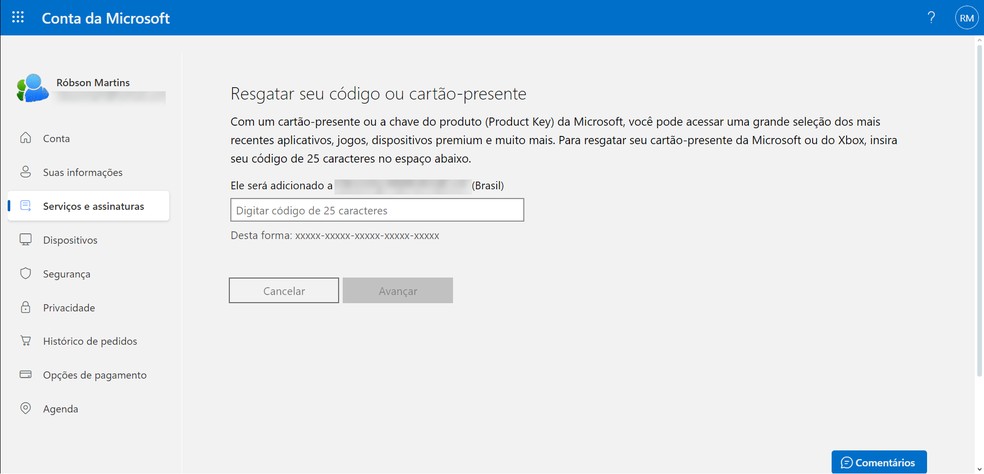Viewport: 984px width, 474px height.
Task: Click the (Brasil) text
Action: (488, 186)
